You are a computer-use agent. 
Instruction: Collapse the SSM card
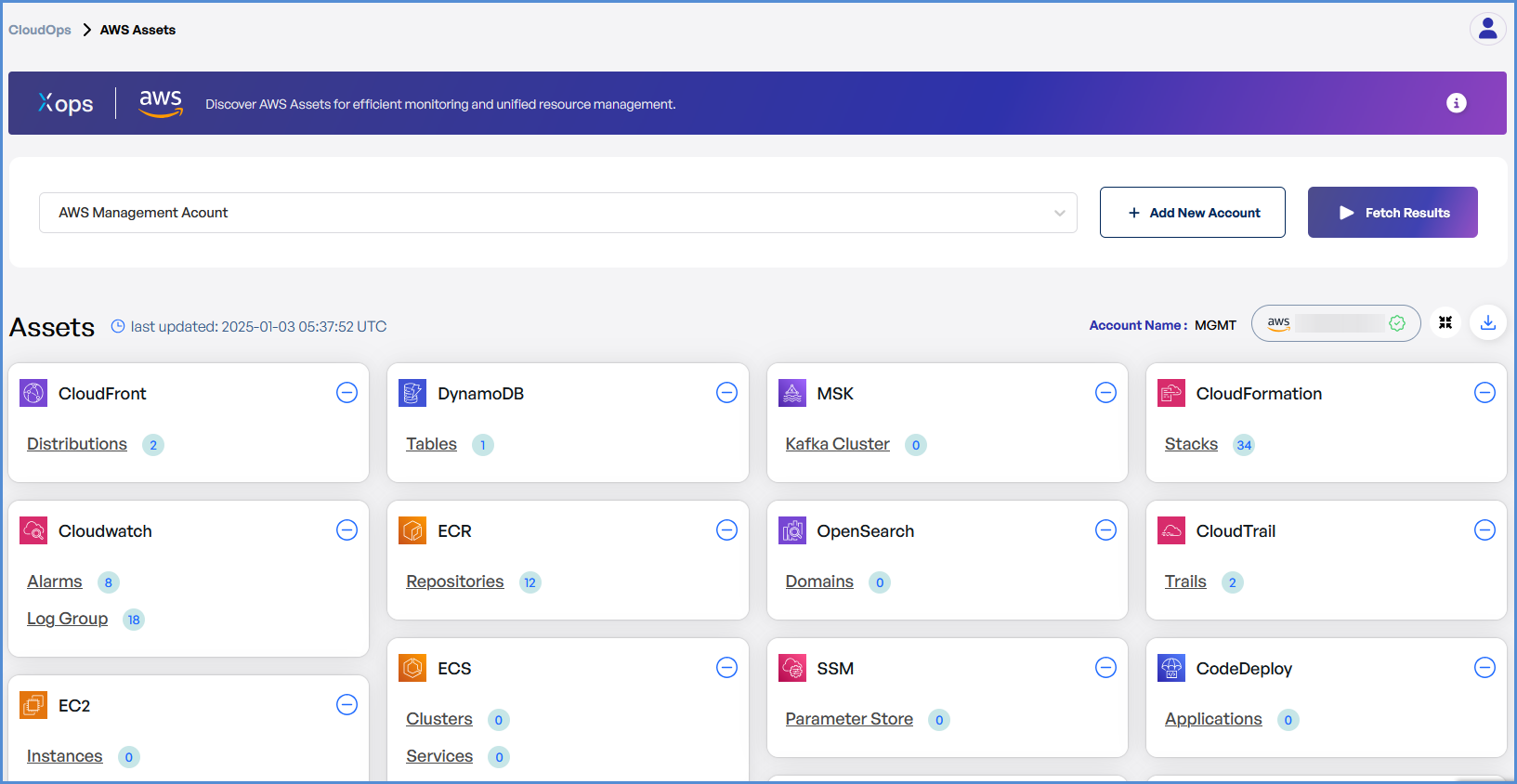click(x=1105, y=668)
